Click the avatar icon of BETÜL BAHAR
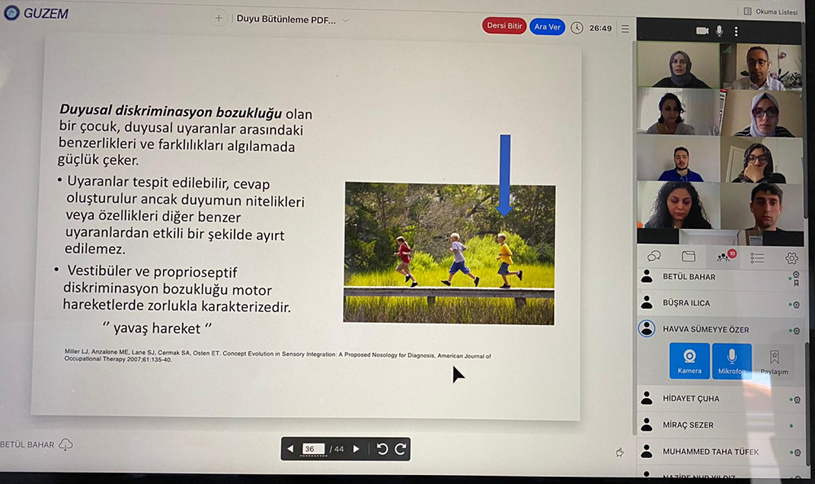This screenshot has height=484, width=815. coord(647,277)
